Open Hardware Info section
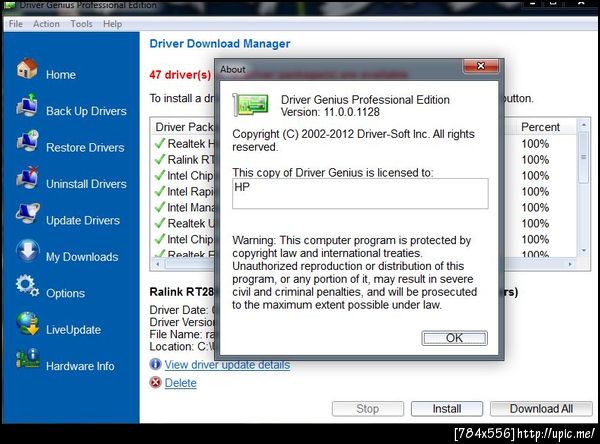This screenshot has width=600, height=444. (x=80, y=366)
